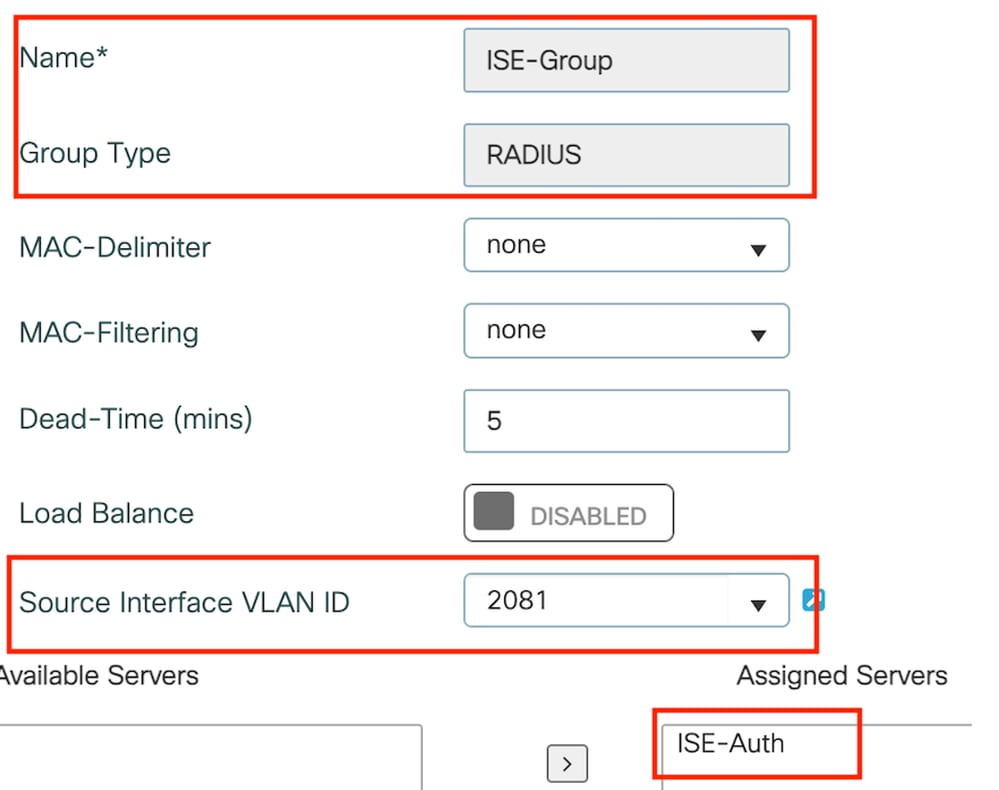Click the gray Load Balance switch knob
Screen dimensions: 999x790
[494, 511]
